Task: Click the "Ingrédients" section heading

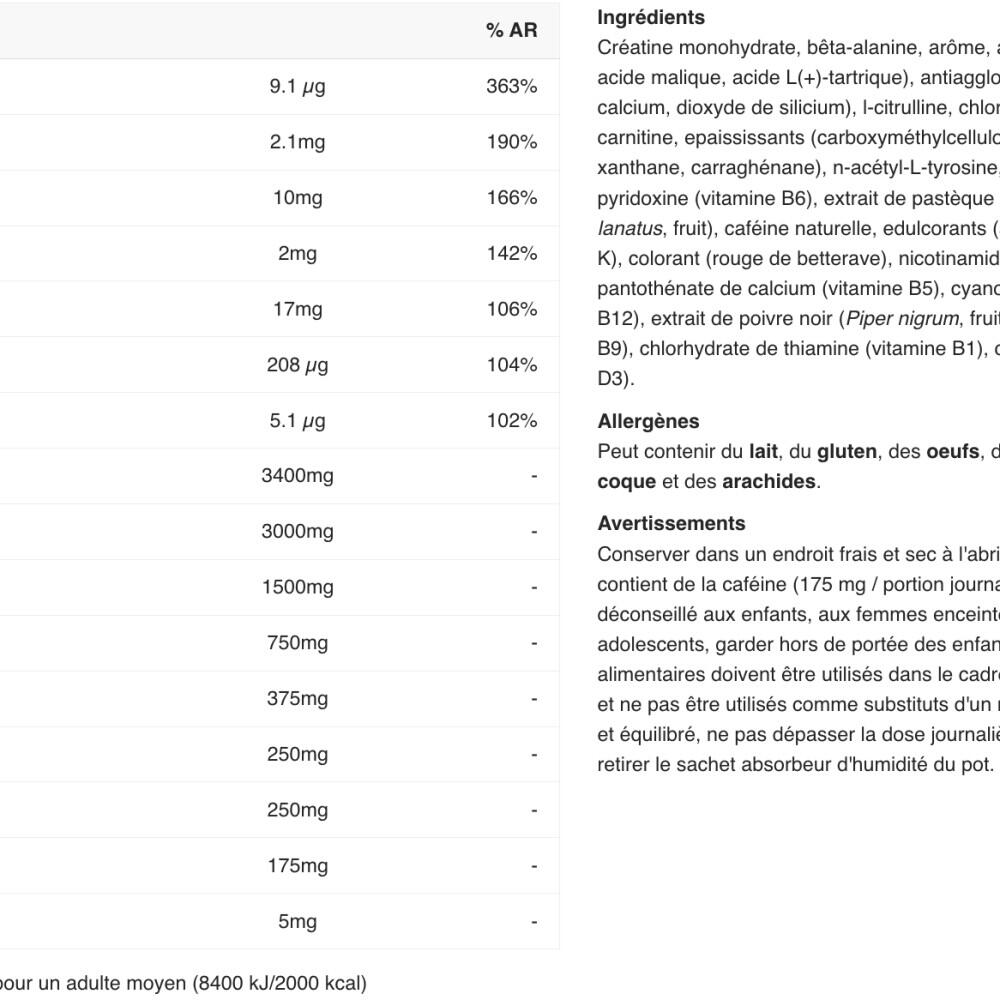Action: (x=650, y=18)
